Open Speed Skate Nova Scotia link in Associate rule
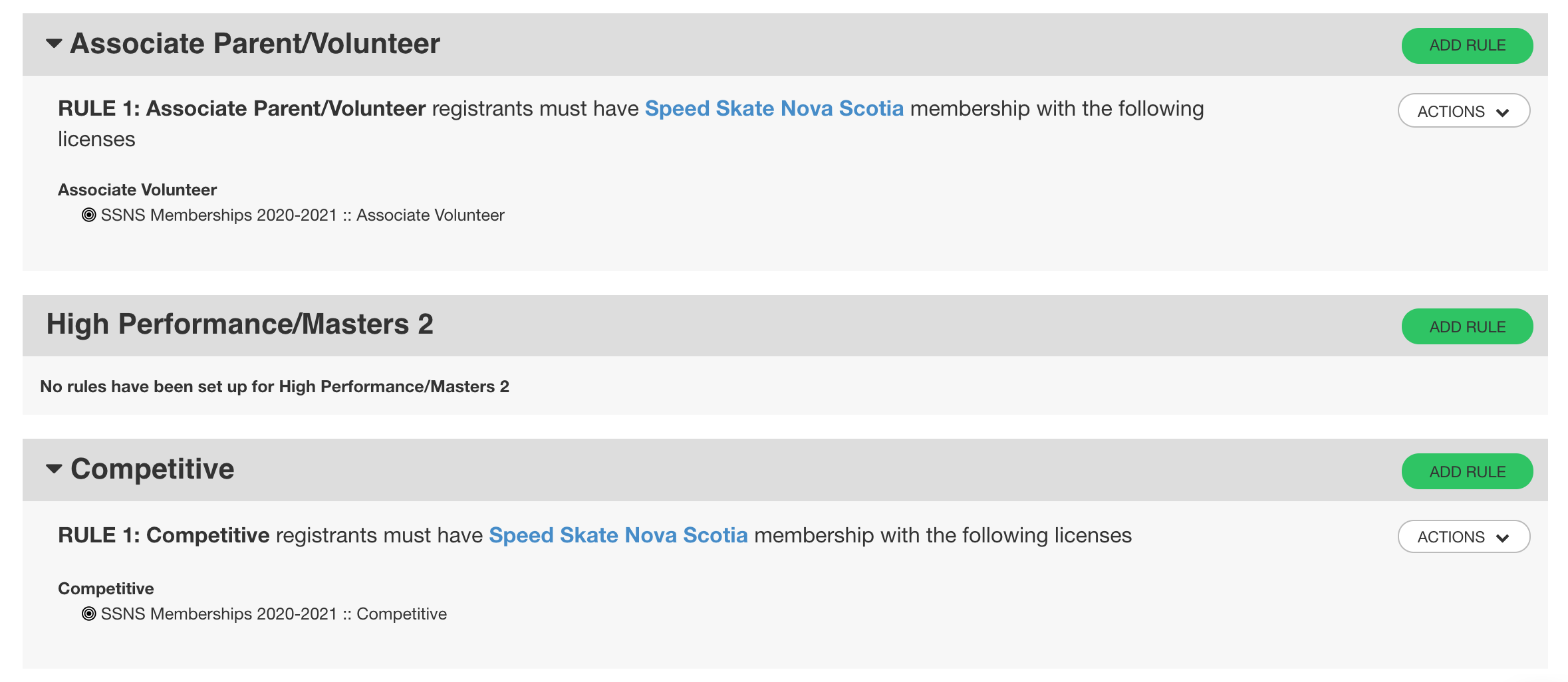1568x682 pixels. (774, 108)
